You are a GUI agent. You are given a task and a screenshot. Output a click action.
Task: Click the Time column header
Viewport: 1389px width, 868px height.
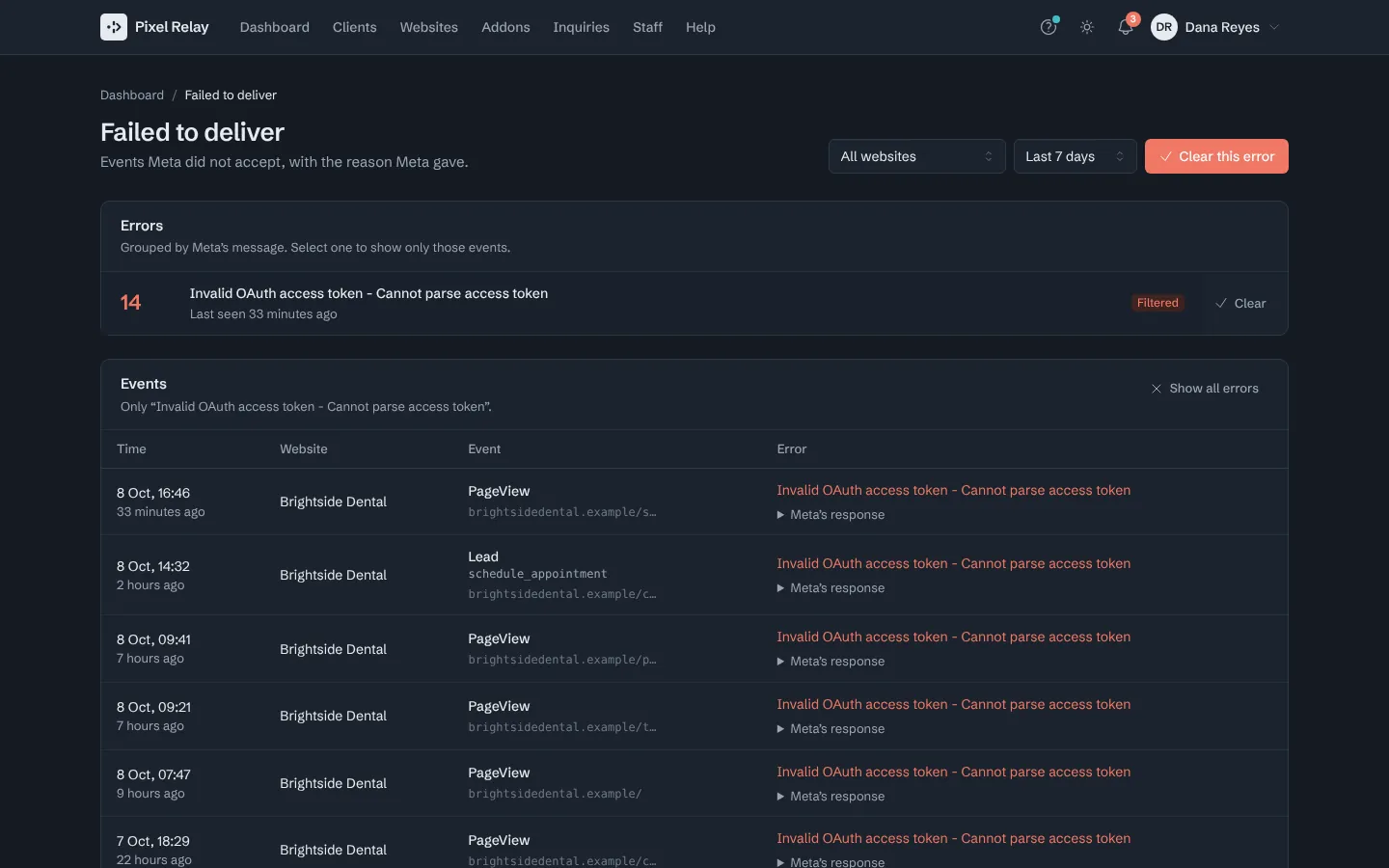(x=131, y=449)
